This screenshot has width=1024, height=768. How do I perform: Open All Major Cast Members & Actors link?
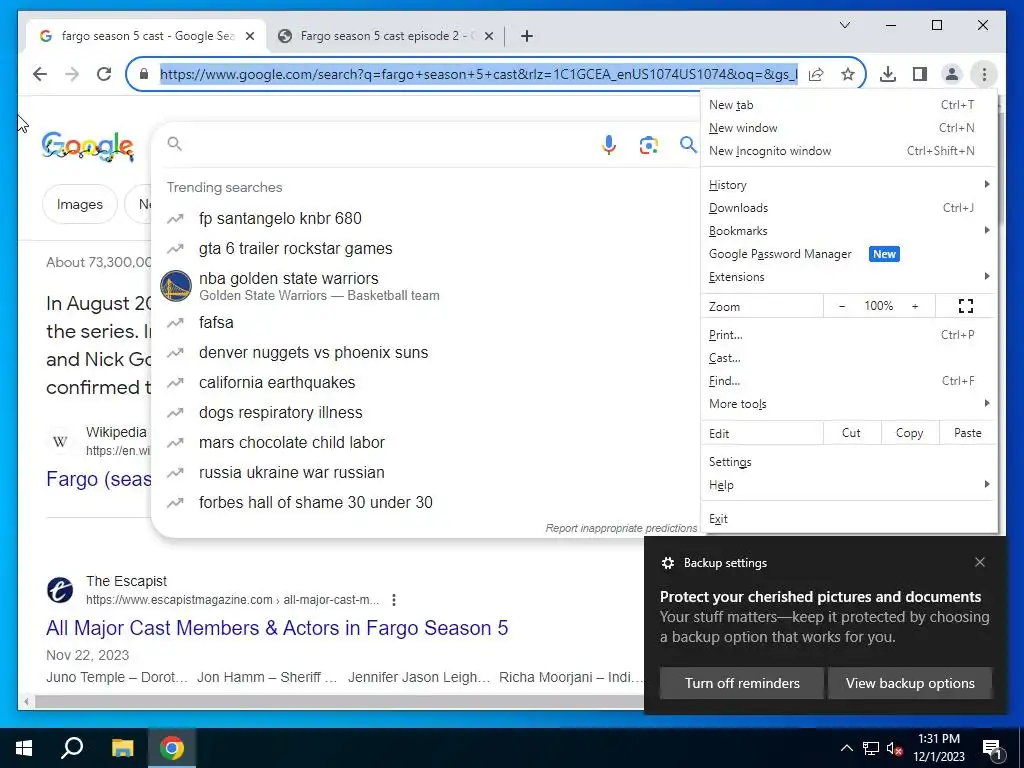277,628
